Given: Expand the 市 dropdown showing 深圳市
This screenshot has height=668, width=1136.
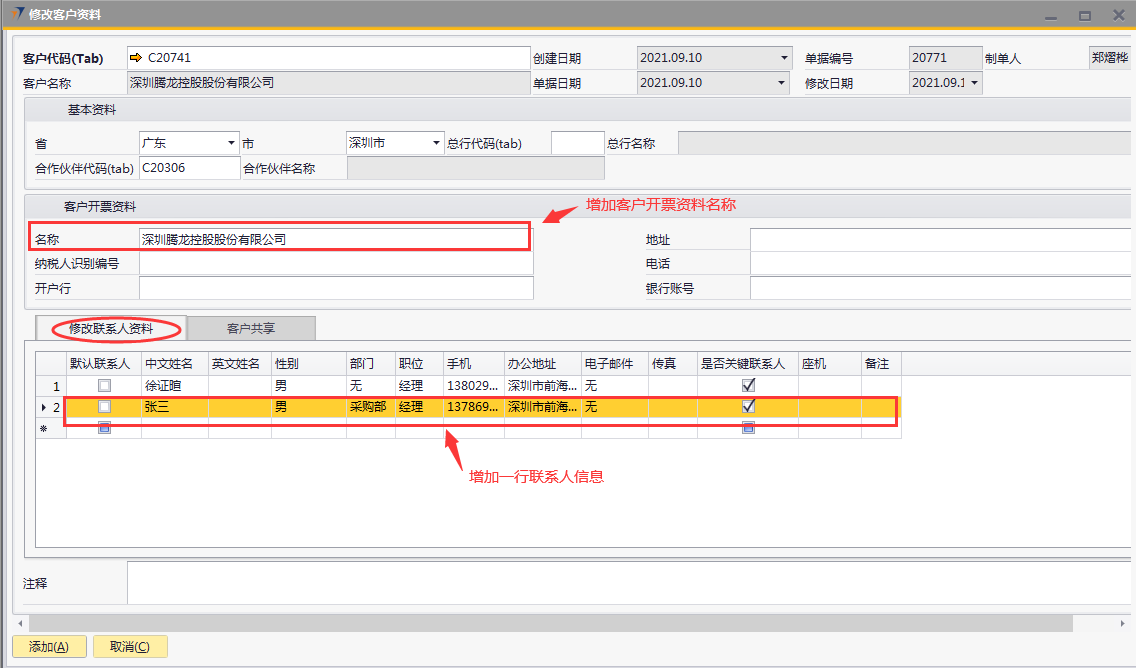Looking at the screenshot, I should pyautogui.click(x=436, y=143).
